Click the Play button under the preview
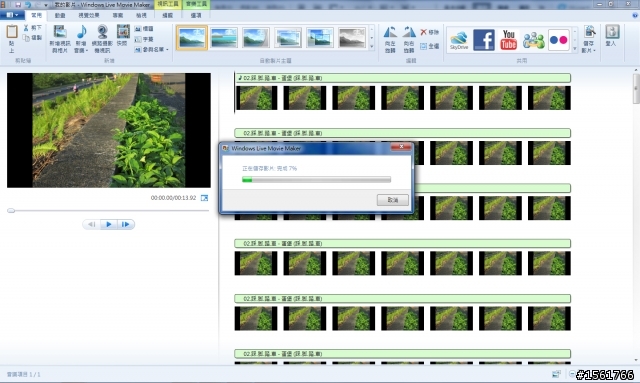The height and width of the screenshot is (383, 640). tap(109, 224)
